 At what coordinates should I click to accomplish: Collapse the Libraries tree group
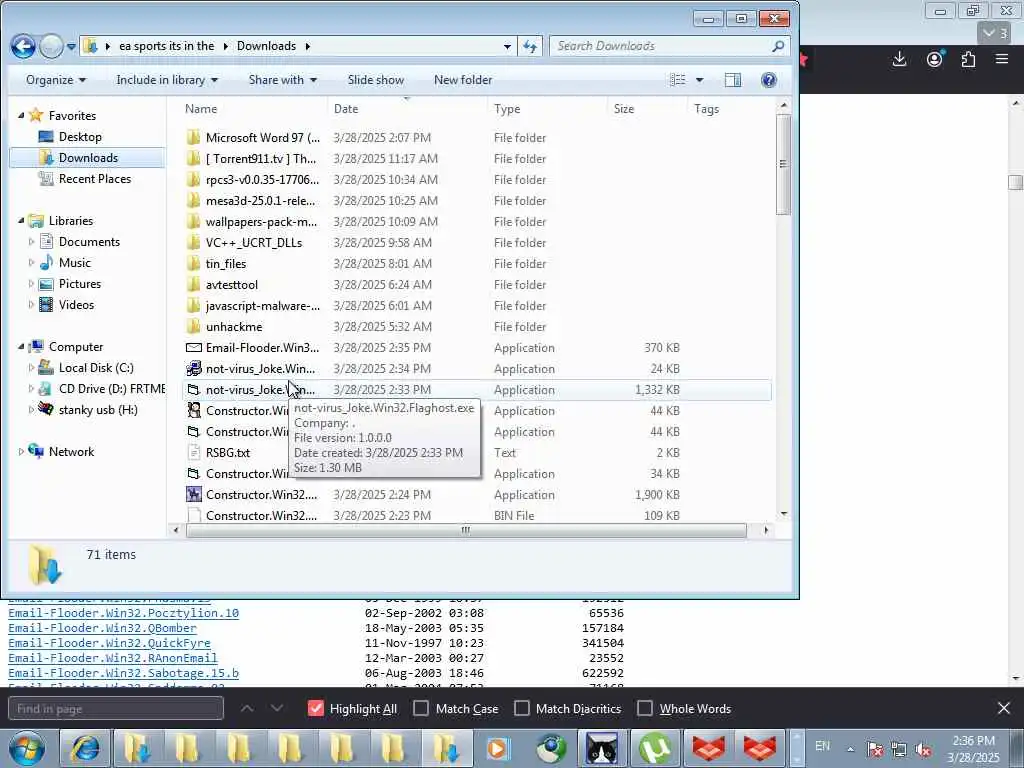pyautogui.click(x=21, y=221)
